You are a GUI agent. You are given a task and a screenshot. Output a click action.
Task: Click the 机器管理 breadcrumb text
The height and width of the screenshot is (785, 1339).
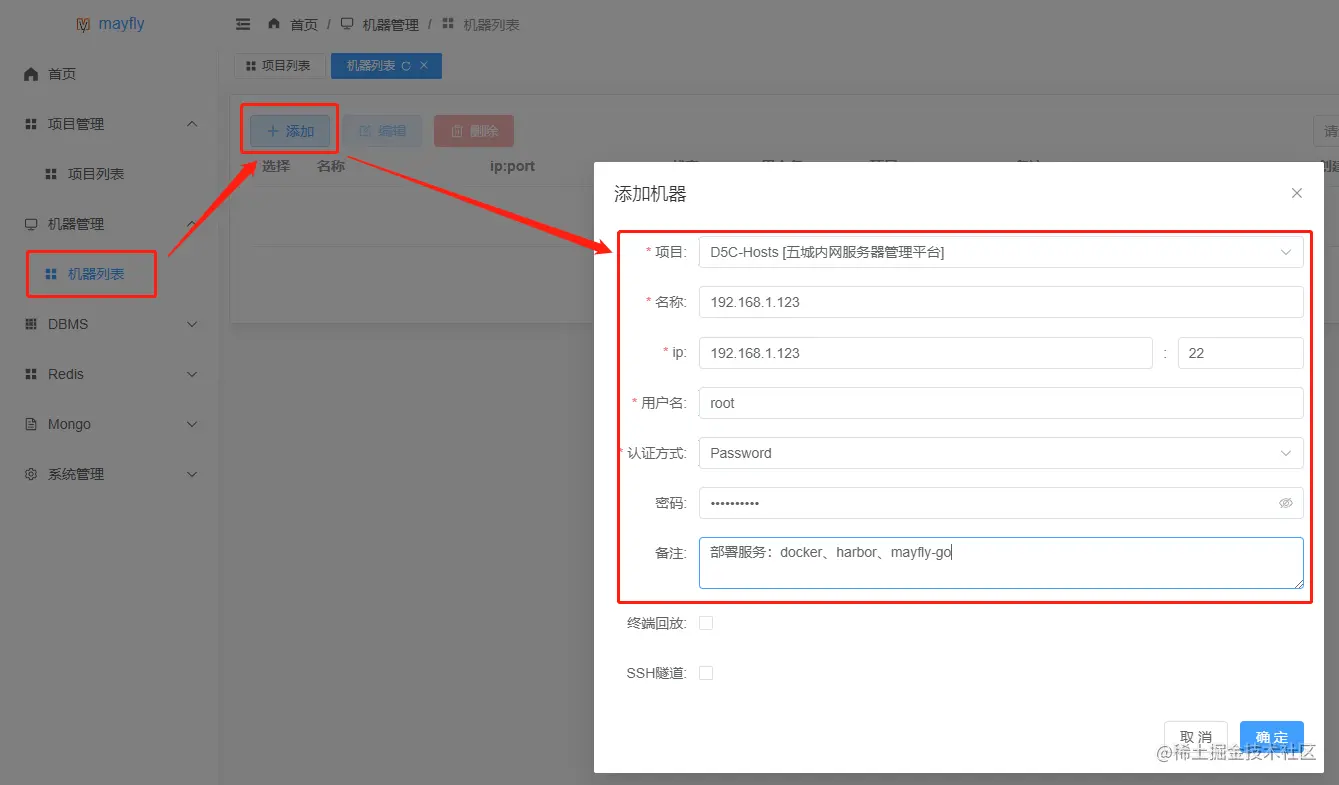(x=391, y=24)
